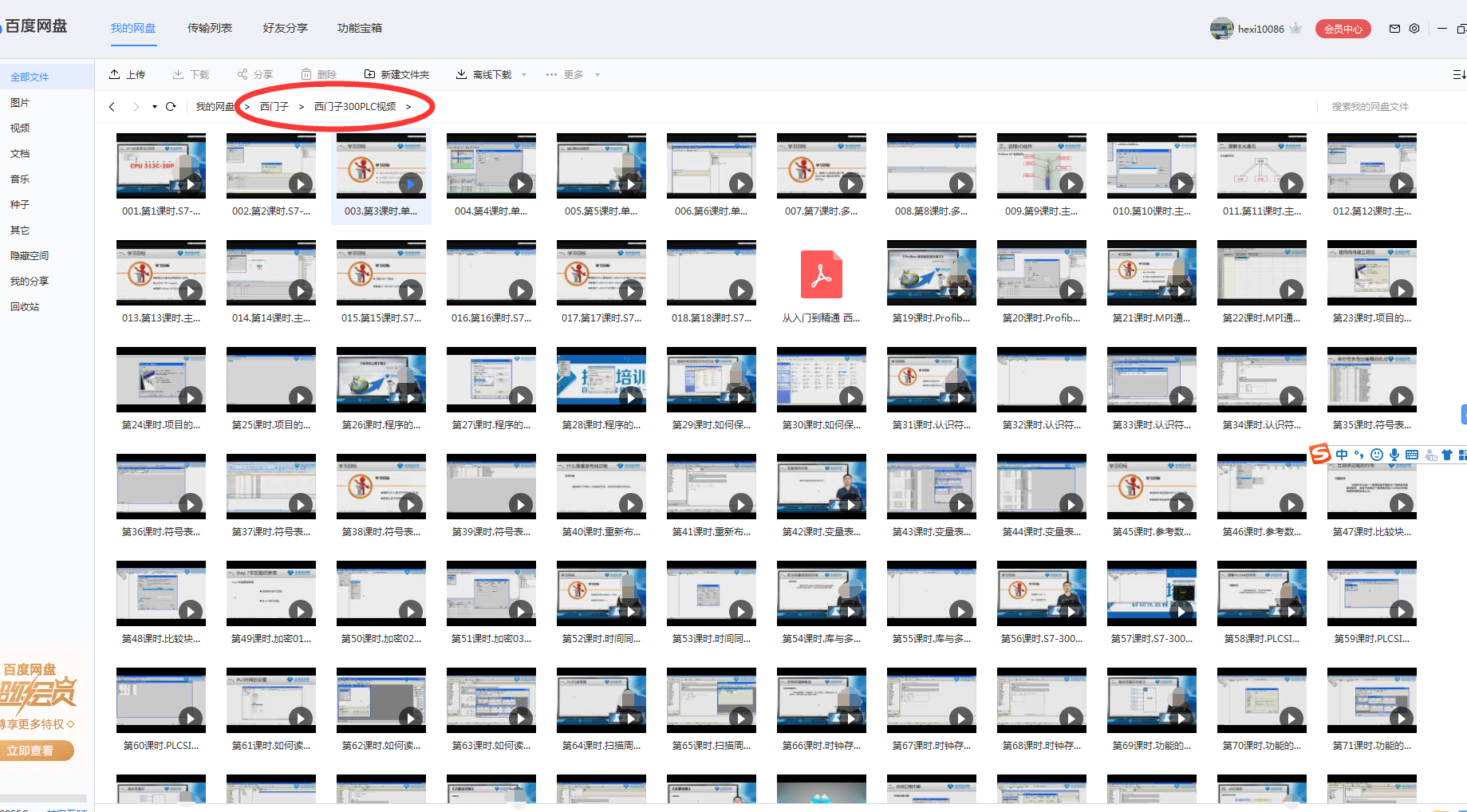Click the 西门子 breadcrumb
1467x812 pixels.
click(x=274, y=107)
